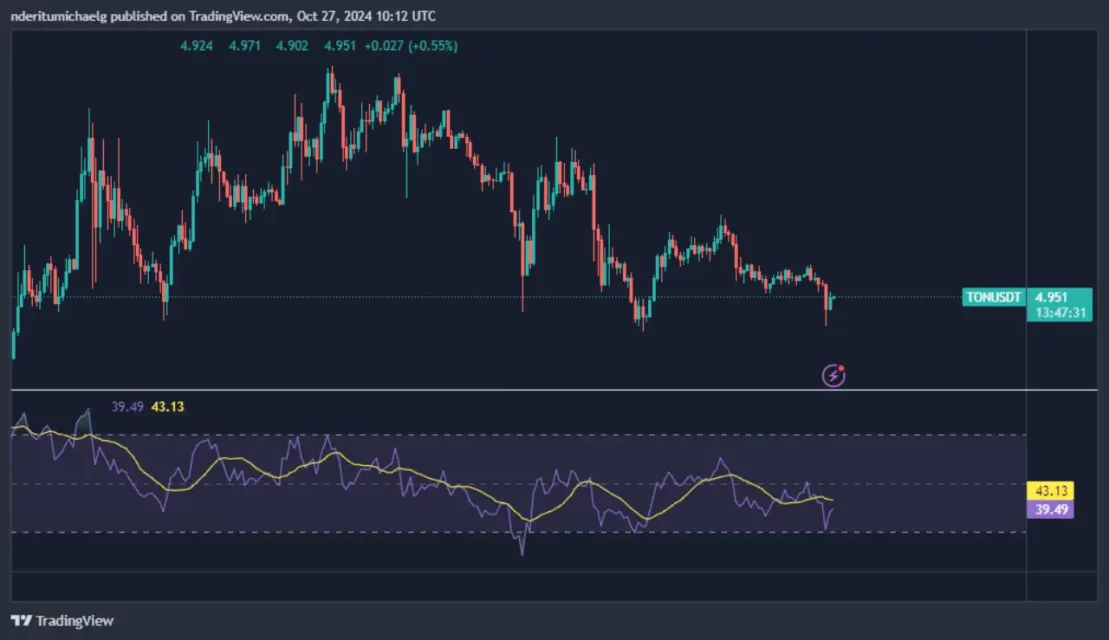
Task: Click the teal 4.951 price label on axis
Action: point(1051,297)
